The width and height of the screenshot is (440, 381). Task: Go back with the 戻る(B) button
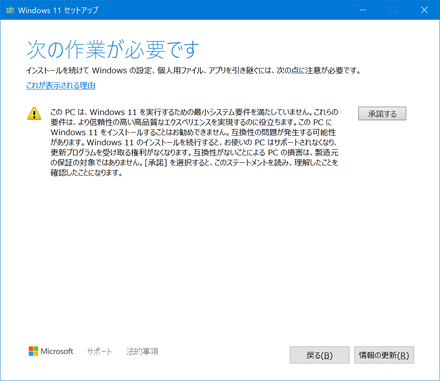point(320,355)
